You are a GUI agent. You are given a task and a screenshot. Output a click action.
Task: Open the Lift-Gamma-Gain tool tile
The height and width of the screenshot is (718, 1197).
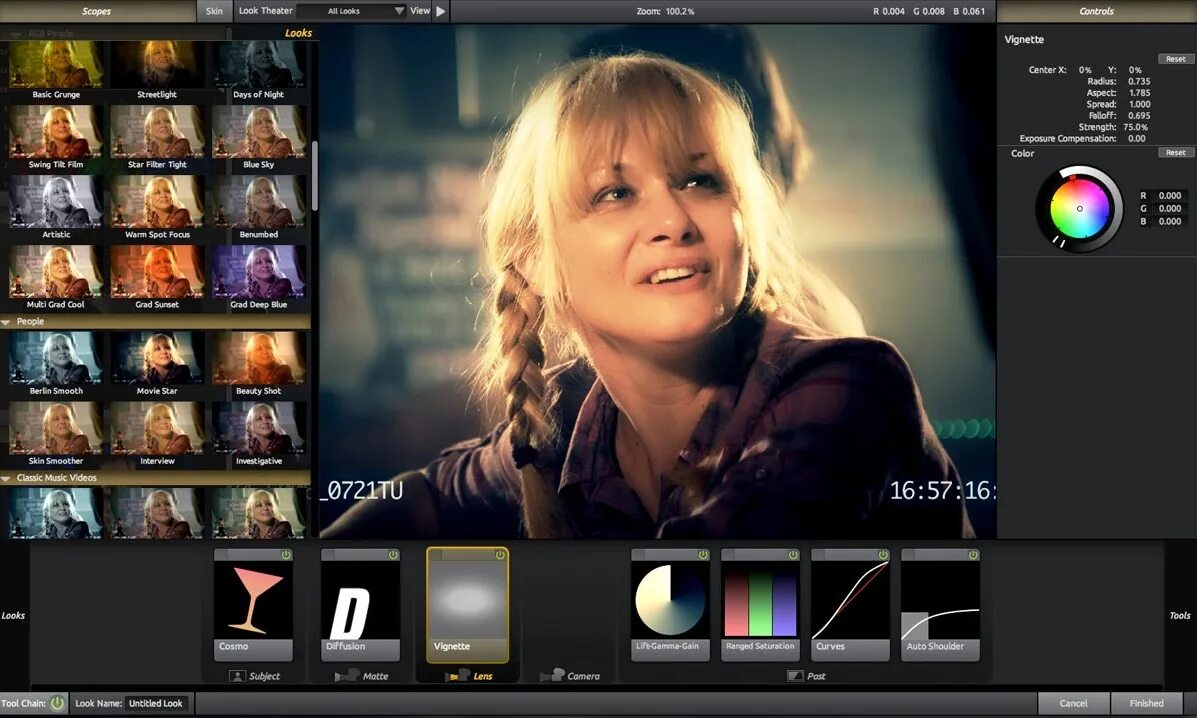670,604
